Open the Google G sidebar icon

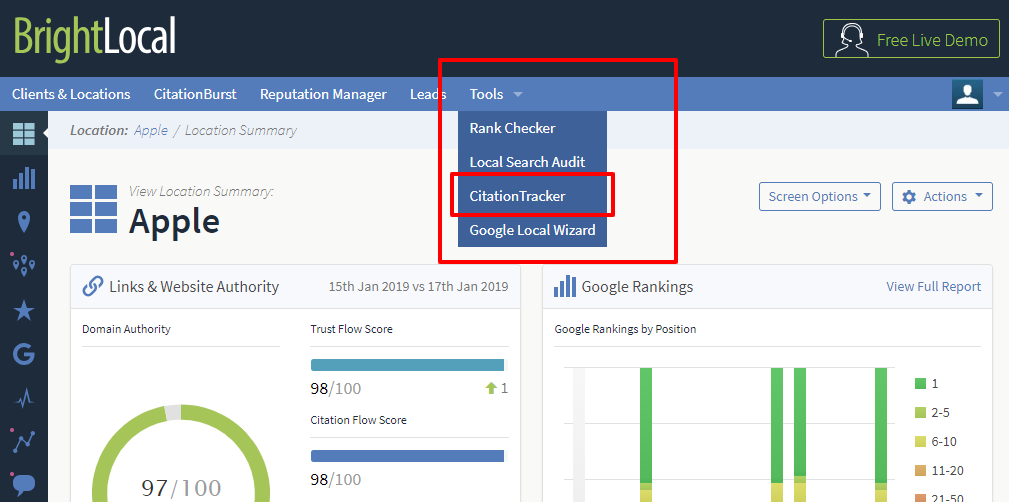(24, 354)
